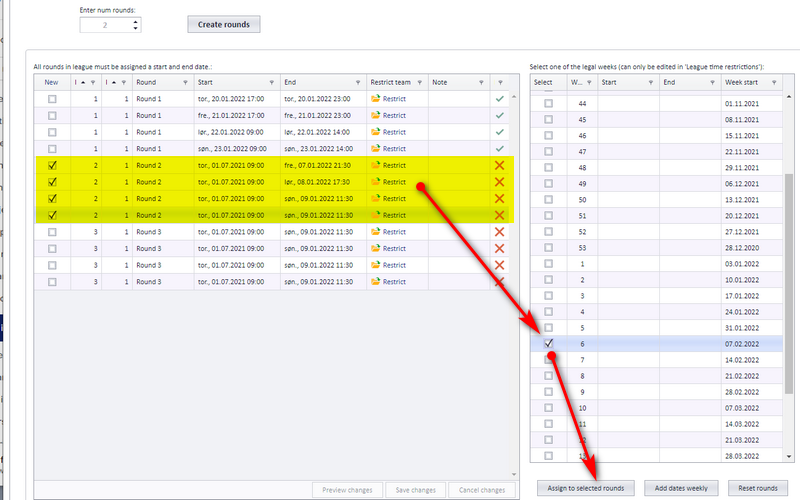Click the week number cell 49
This screenshot has height=500, width=800.
(582, 184)
